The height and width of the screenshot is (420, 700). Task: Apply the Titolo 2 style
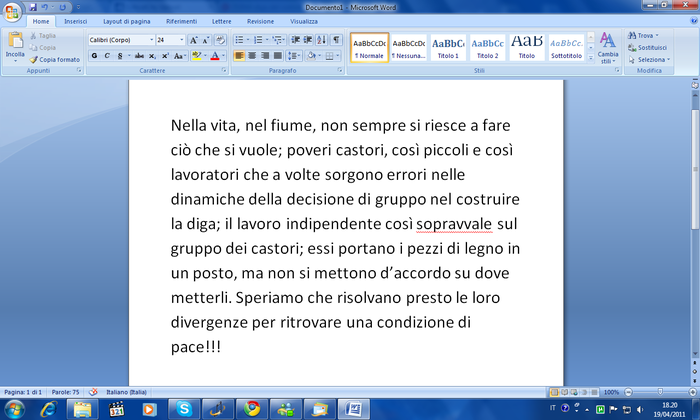[x=488, y=47]
